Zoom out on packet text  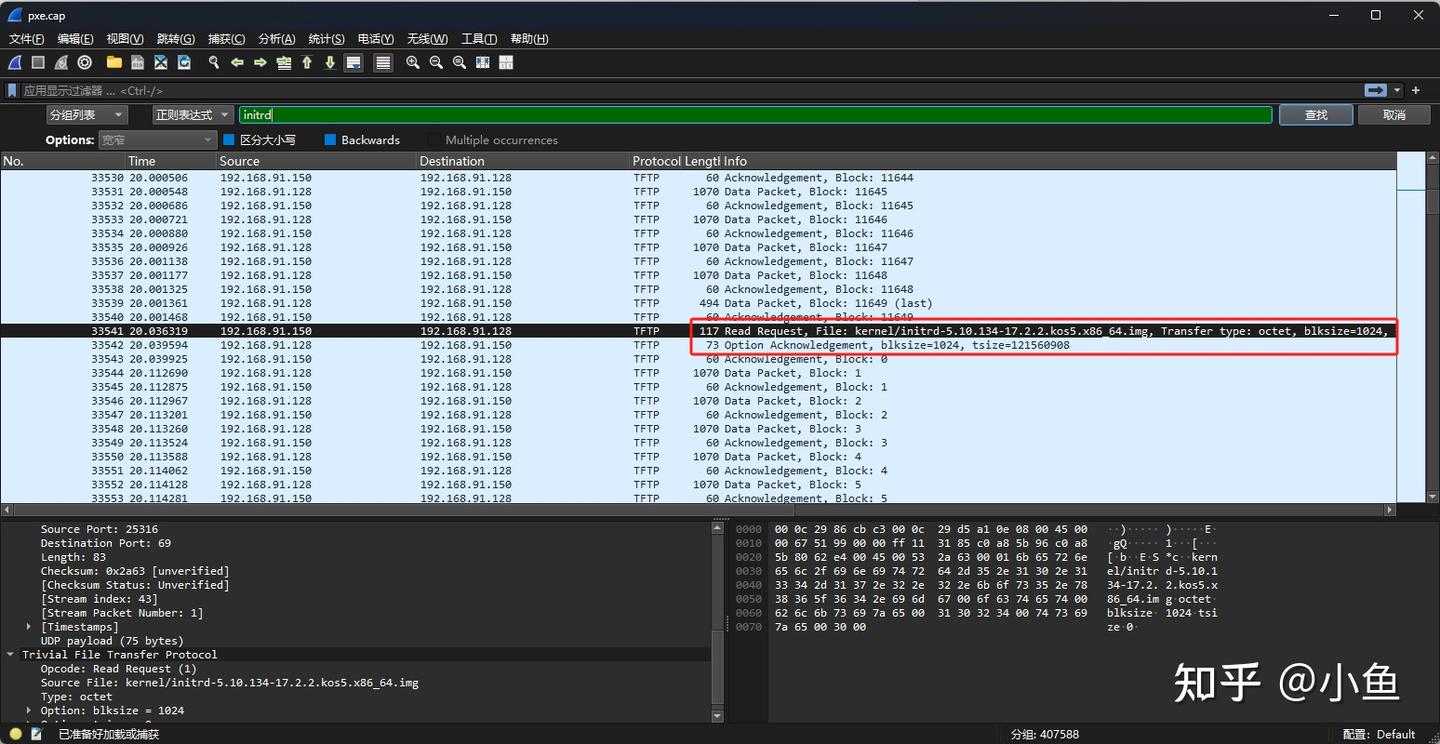pyautogui.click(x=436, y=63)
